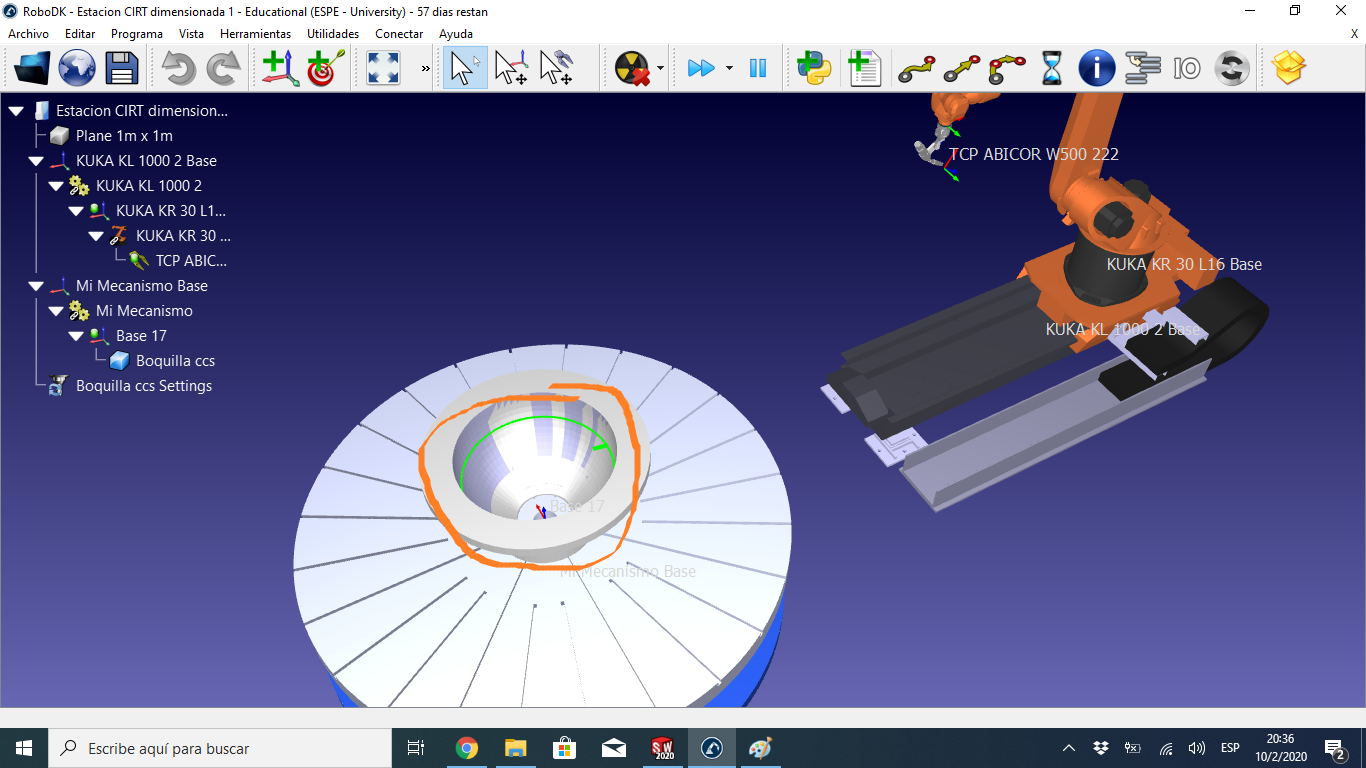Image resolution: width=1366 pixels, height=768 pixels.
Task: Open the Herramientas menu
Action: 255,34
